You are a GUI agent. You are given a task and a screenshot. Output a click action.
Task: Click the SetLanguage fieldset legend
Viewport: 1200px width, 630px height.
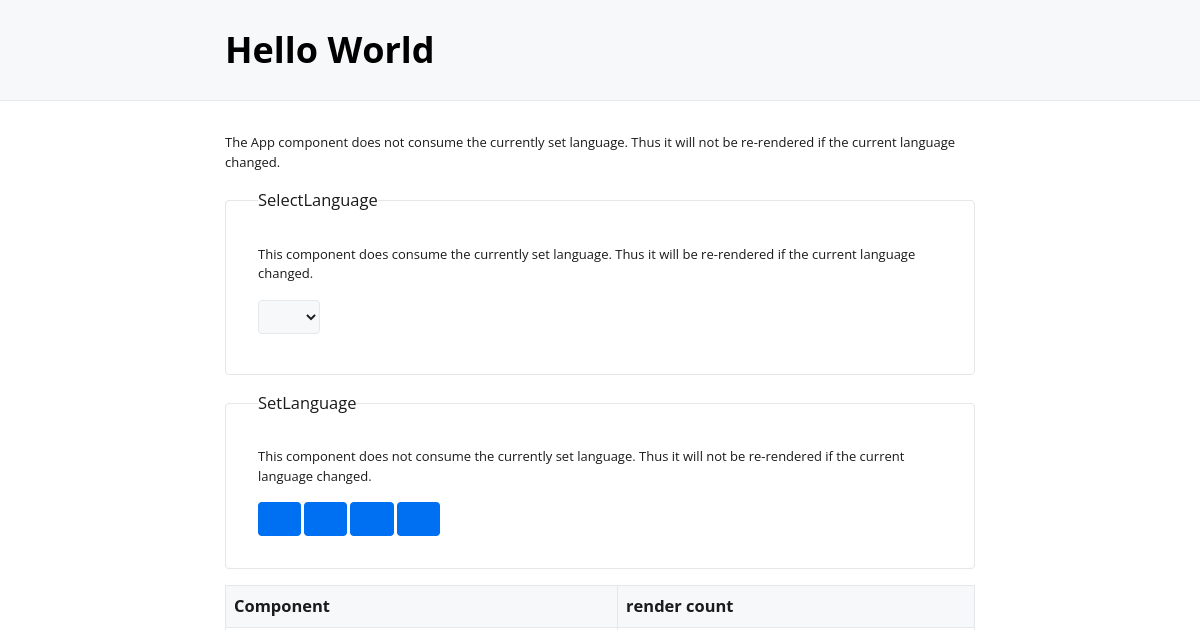307,403
